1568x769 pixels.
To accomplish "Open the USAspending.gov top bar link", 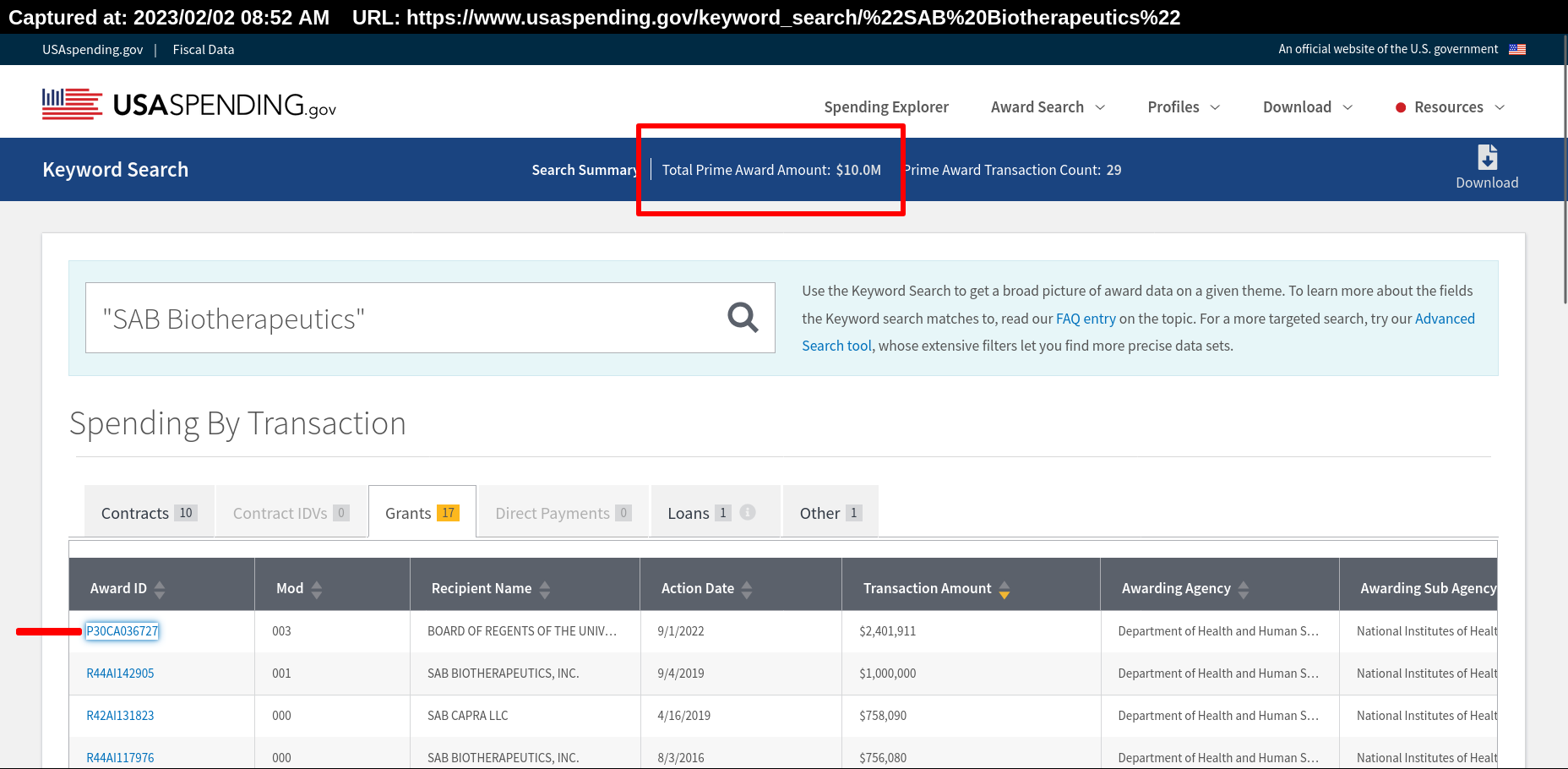I will [x=93, y=50].
